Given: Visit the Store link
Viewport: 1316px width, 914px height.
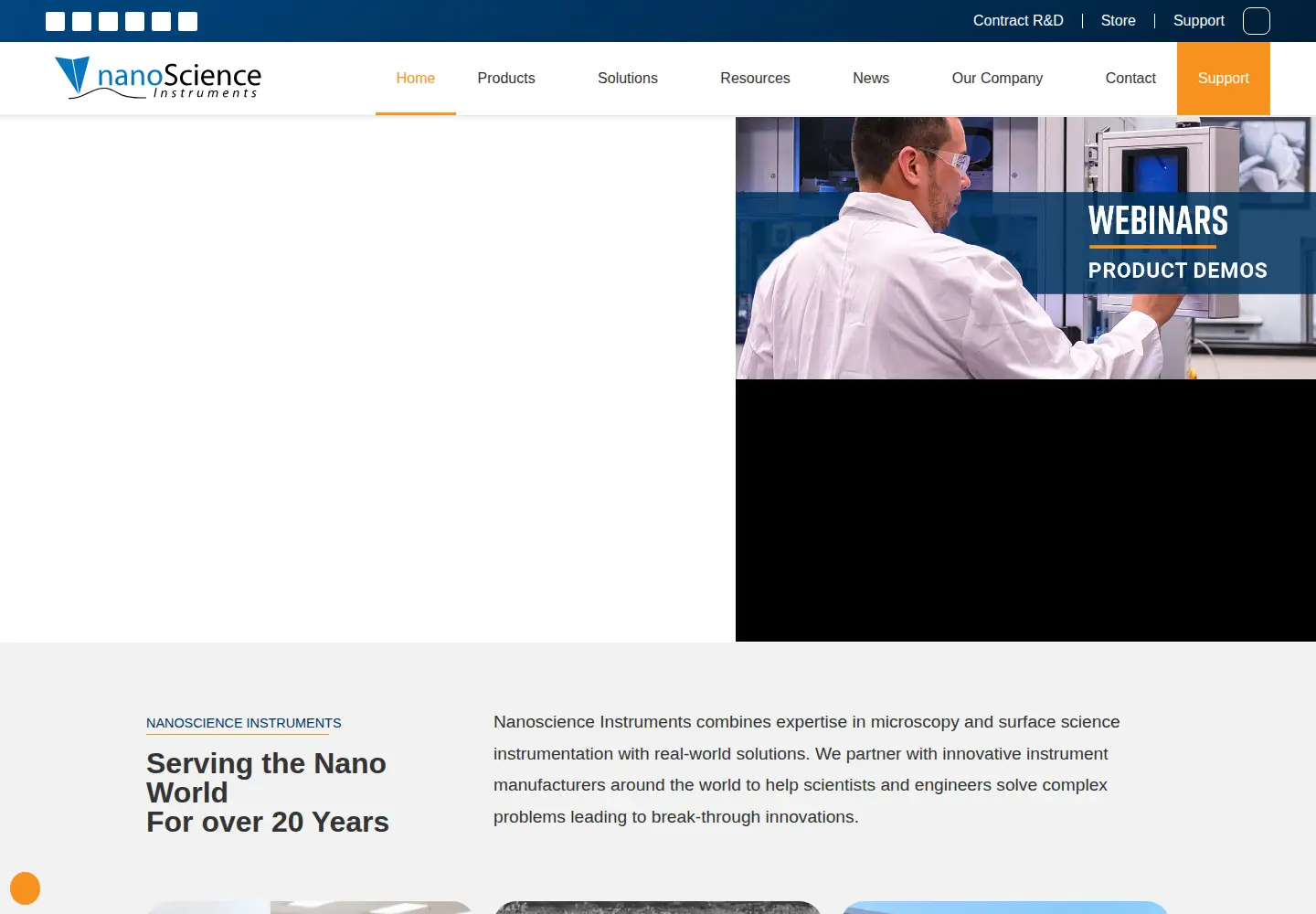Looking at the screenshot, I should point(1119,21).
